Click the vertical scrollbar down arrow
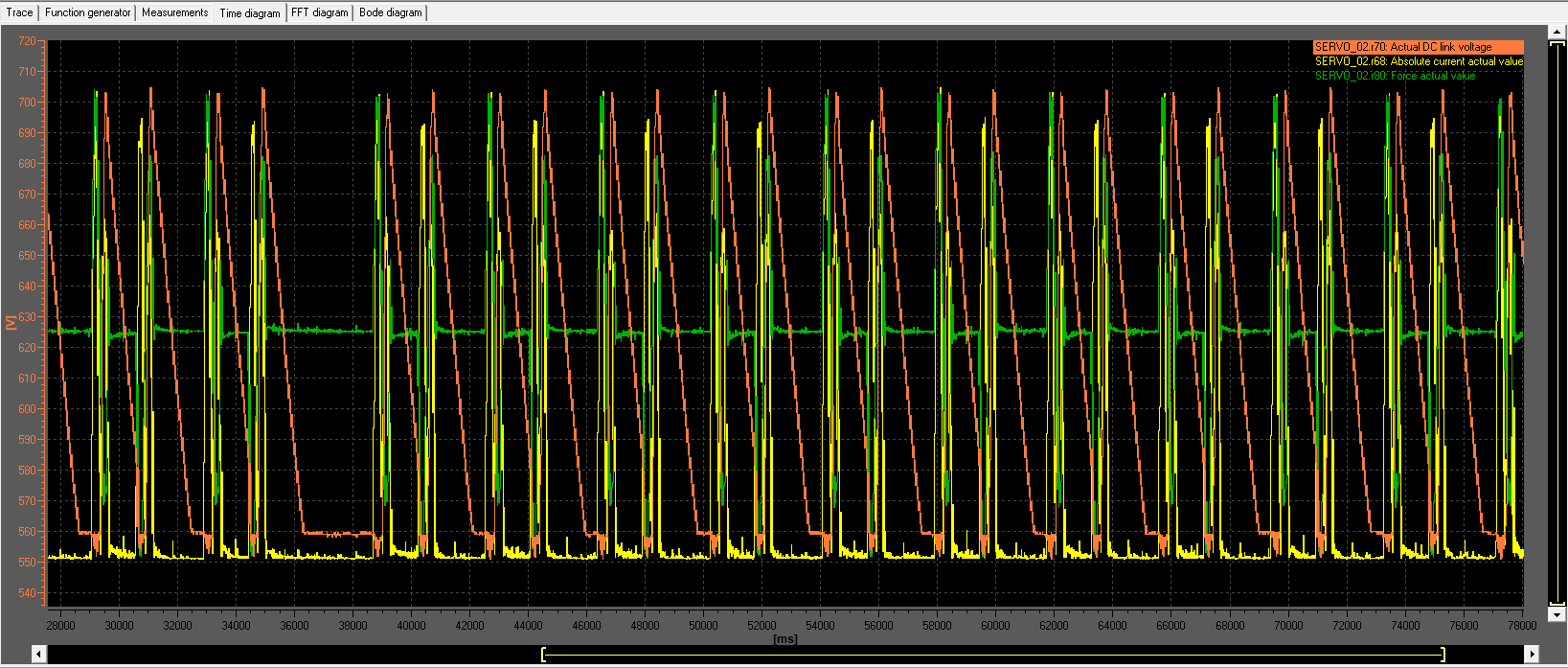The image size is (1568, 668). [x=1557, y=614]
